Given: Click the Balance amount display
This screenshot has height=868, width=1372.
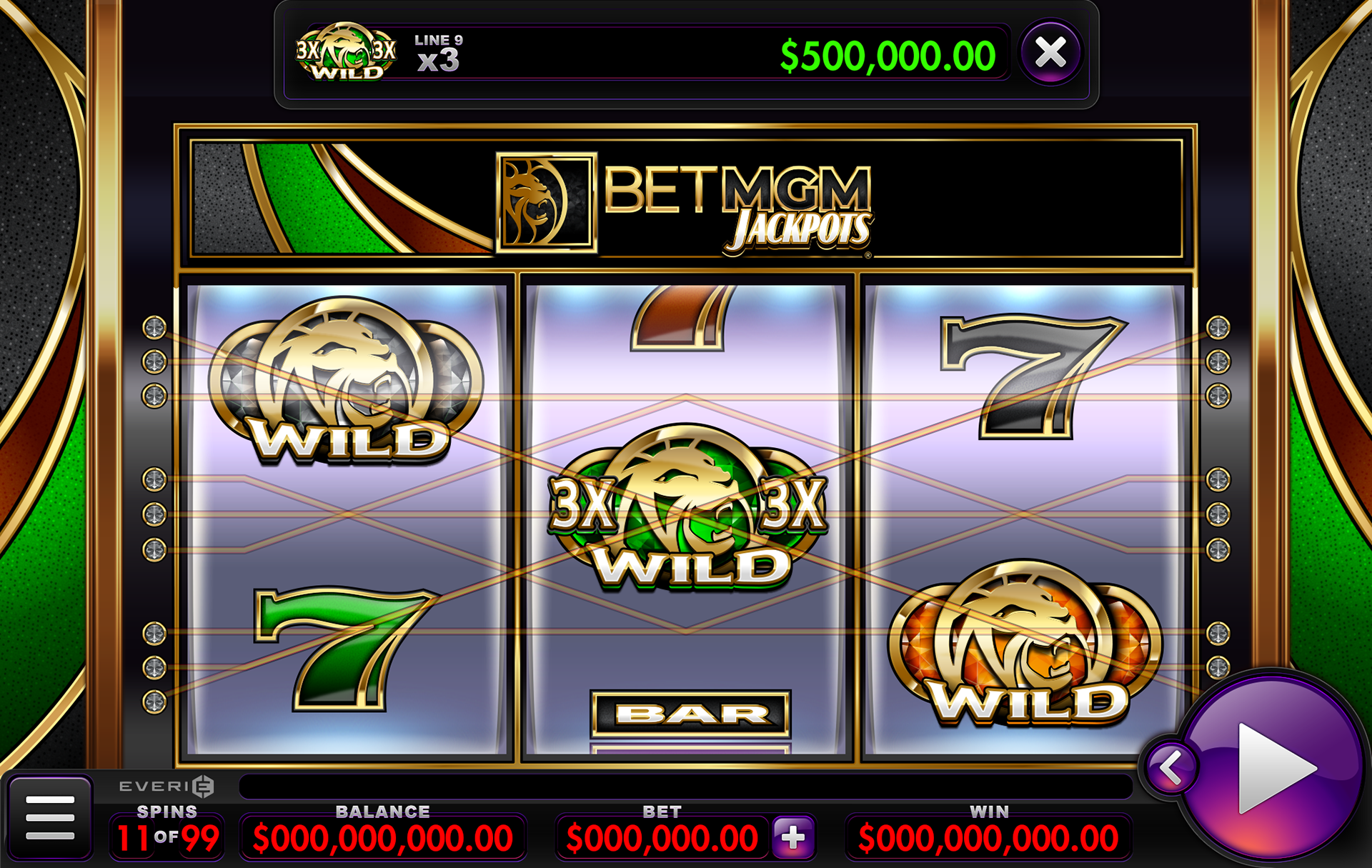Looking at the screenshot, I should (383, 838).
